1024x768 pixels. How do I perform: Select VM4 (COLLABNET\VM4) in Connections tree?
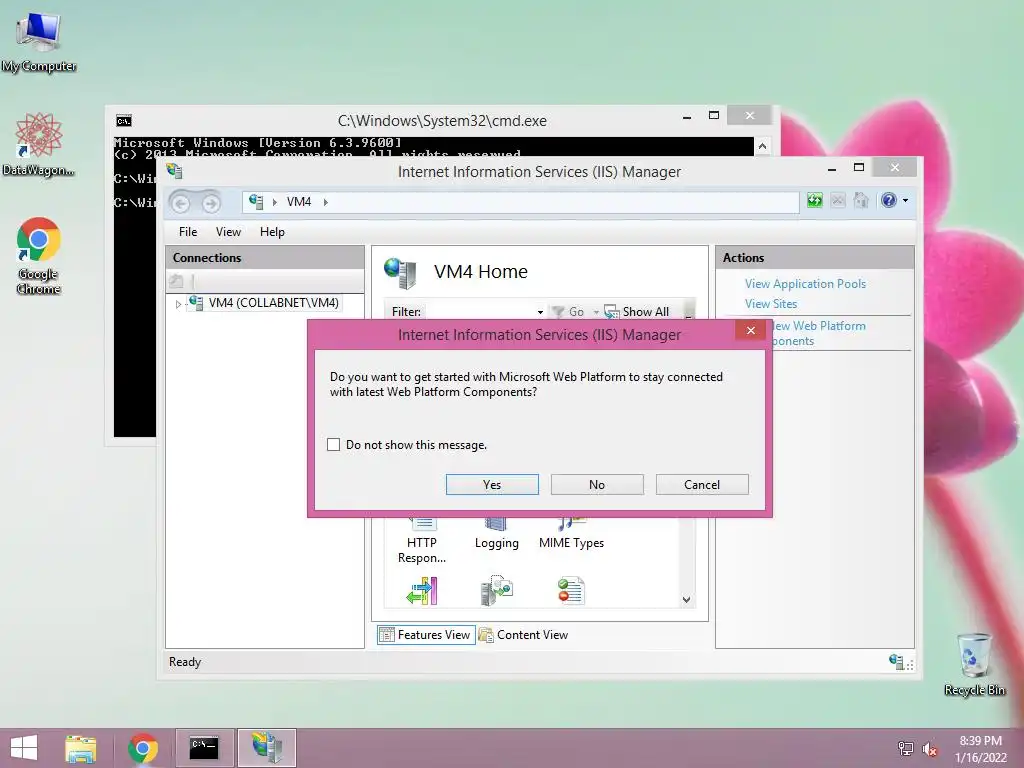tap(273, 303)
